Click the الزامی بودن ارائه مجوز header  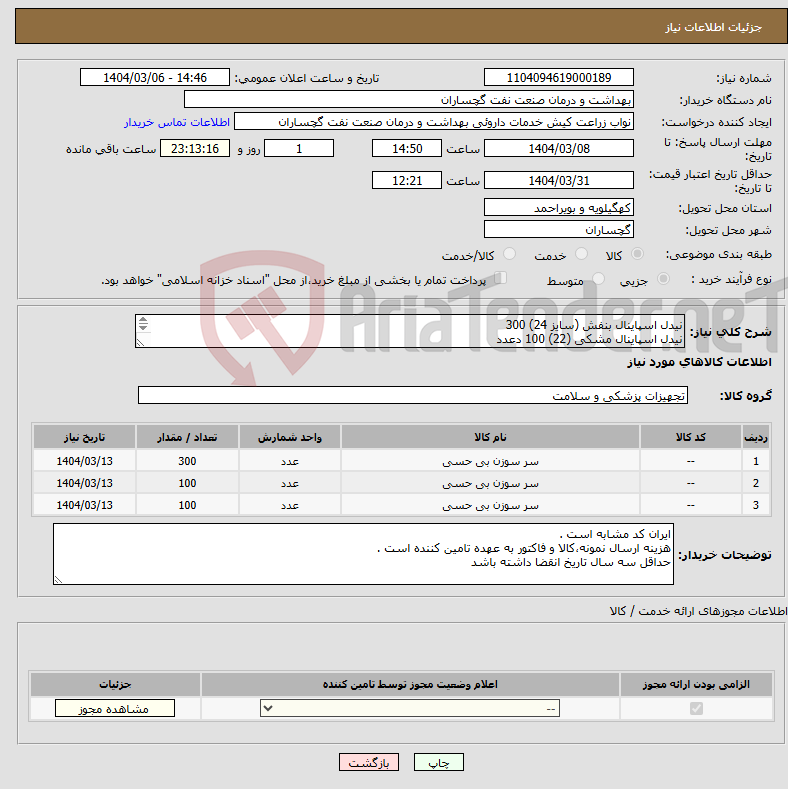coord(696,684)
